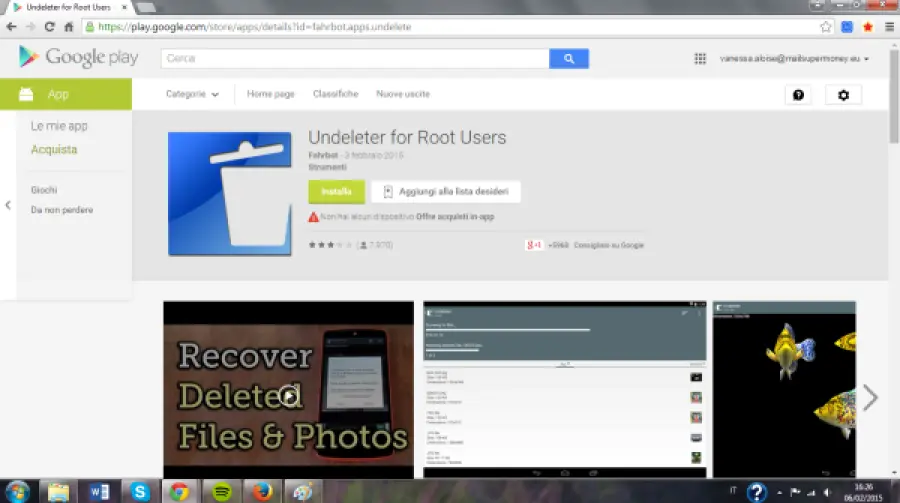Open the Windows Start menu
Image resolution: width=900 pixels, height=503 pixels.
click(17, 492)
